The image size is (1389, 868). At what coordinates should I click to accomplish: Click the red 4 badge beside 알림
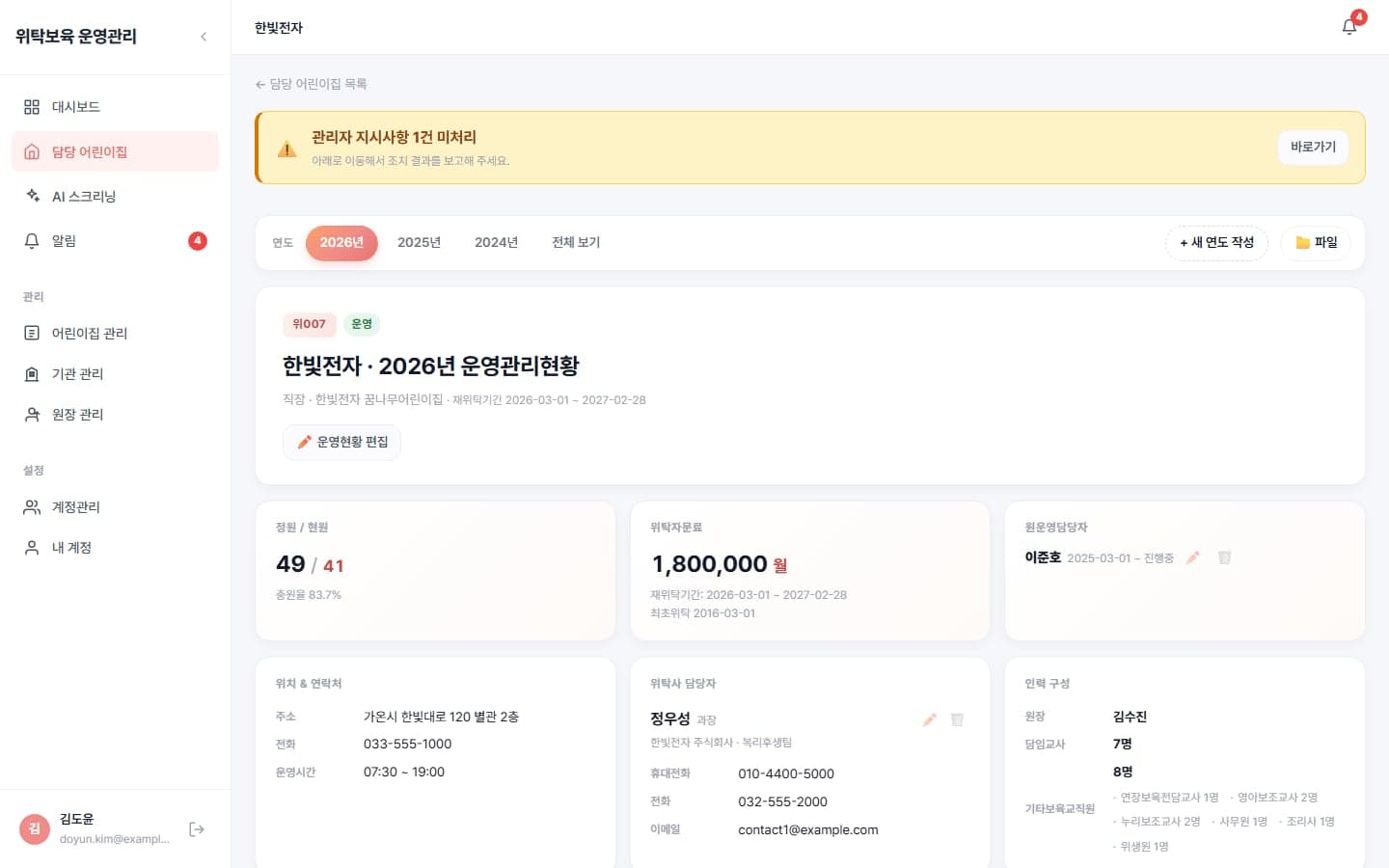(x=198, y=240)
